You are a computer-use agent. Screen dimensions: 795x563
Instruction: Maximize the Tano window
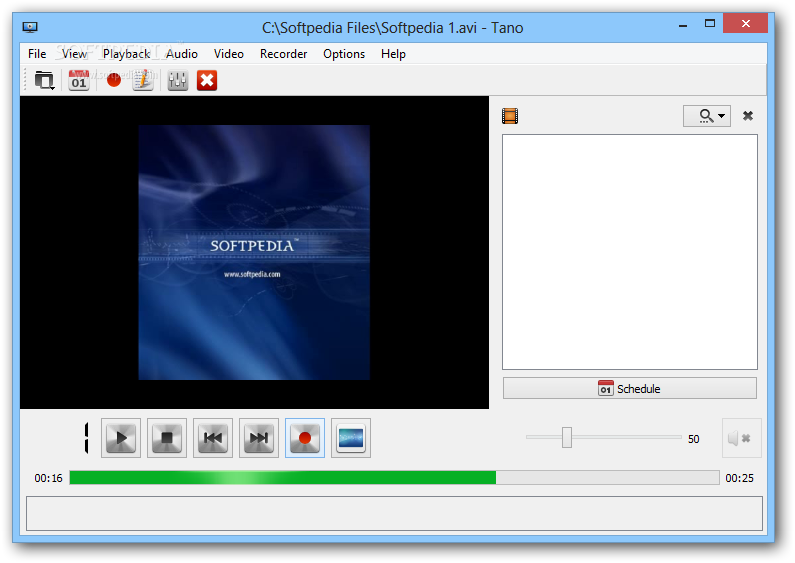(x=710, y=23)
